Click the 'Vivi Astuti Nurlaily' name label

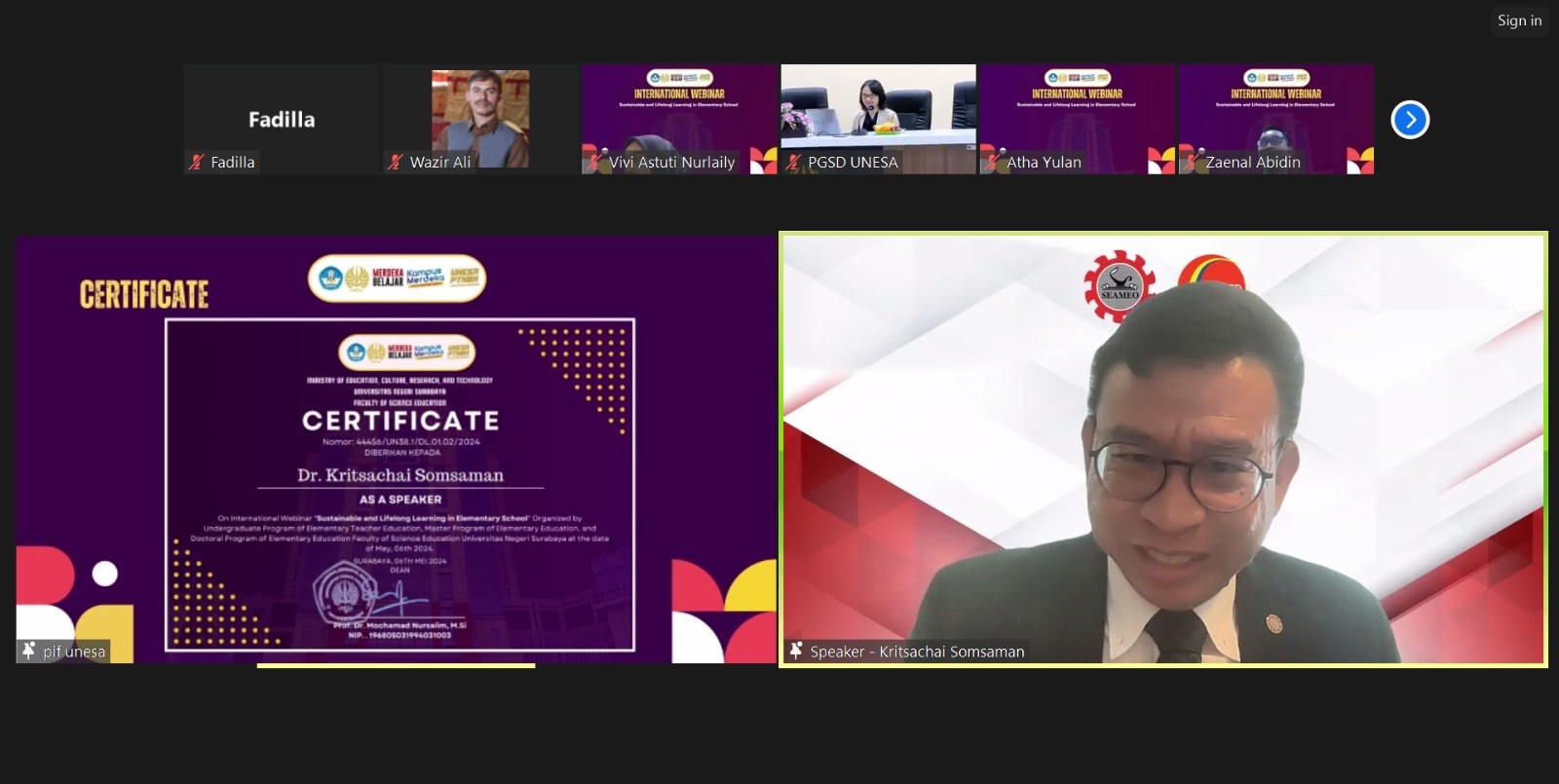tap(671, 163)
